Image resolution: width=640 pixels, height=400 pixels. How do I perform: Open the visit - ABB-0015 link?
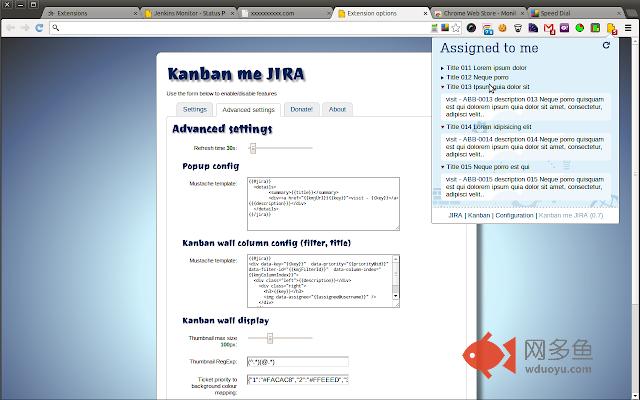pyautogui.click(x=469, y=179)
